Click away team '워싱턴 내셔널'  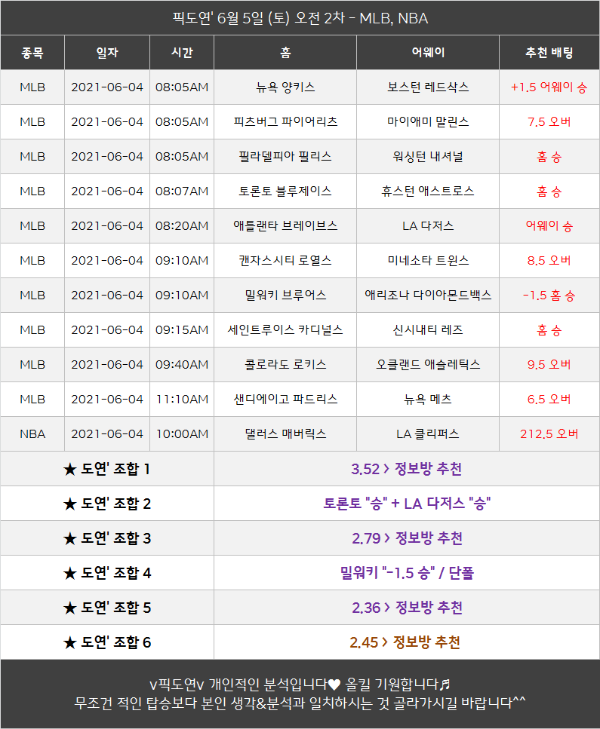click(428, 156)
